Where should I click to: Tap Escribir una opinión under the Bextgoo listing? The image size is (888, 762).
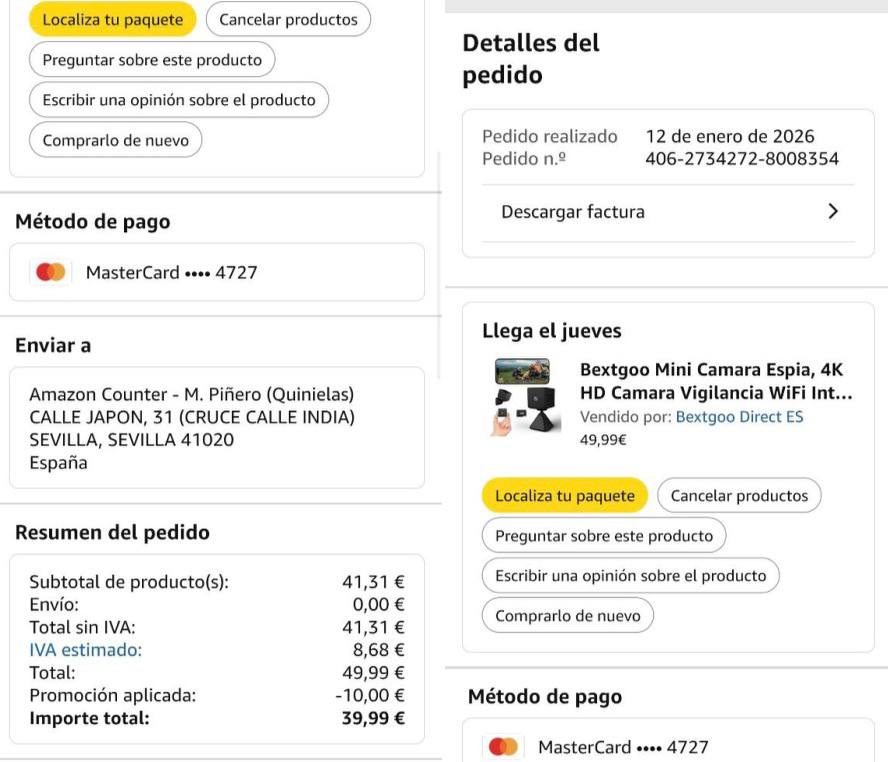coord(630,576)
